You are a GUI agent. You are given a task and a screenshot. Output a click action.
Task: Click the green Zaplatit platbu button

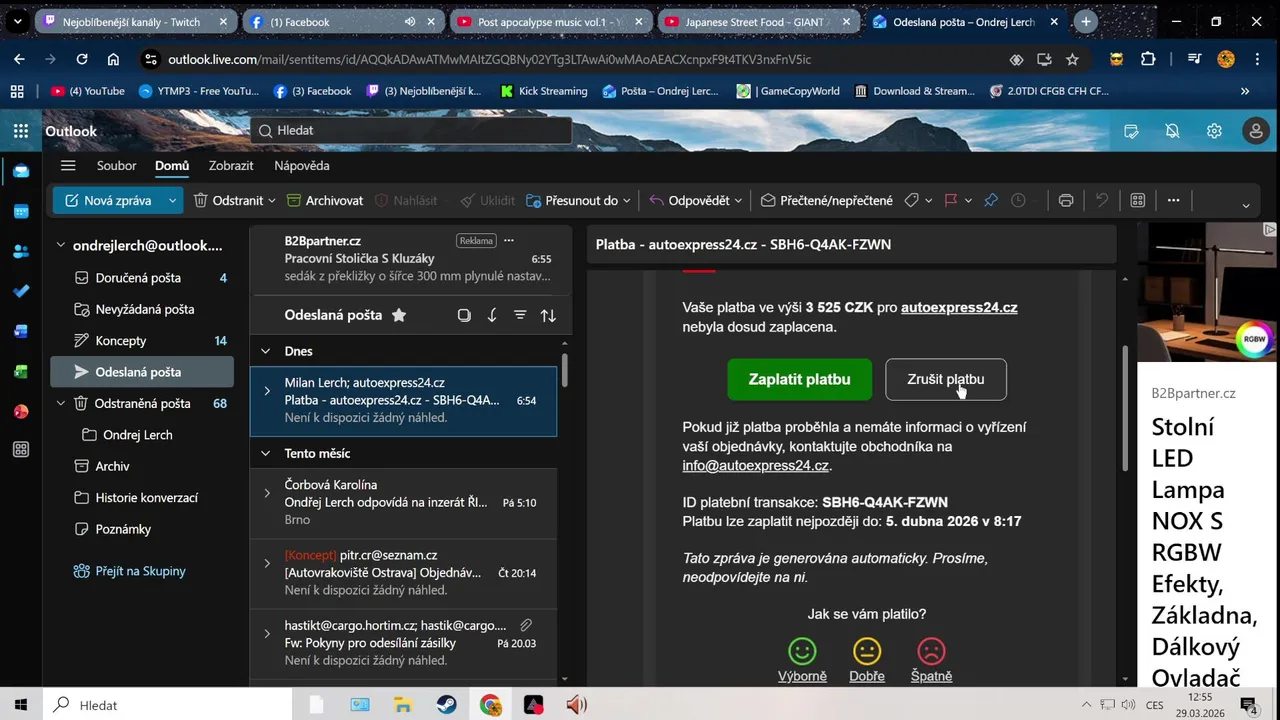[x=800, y=380]
